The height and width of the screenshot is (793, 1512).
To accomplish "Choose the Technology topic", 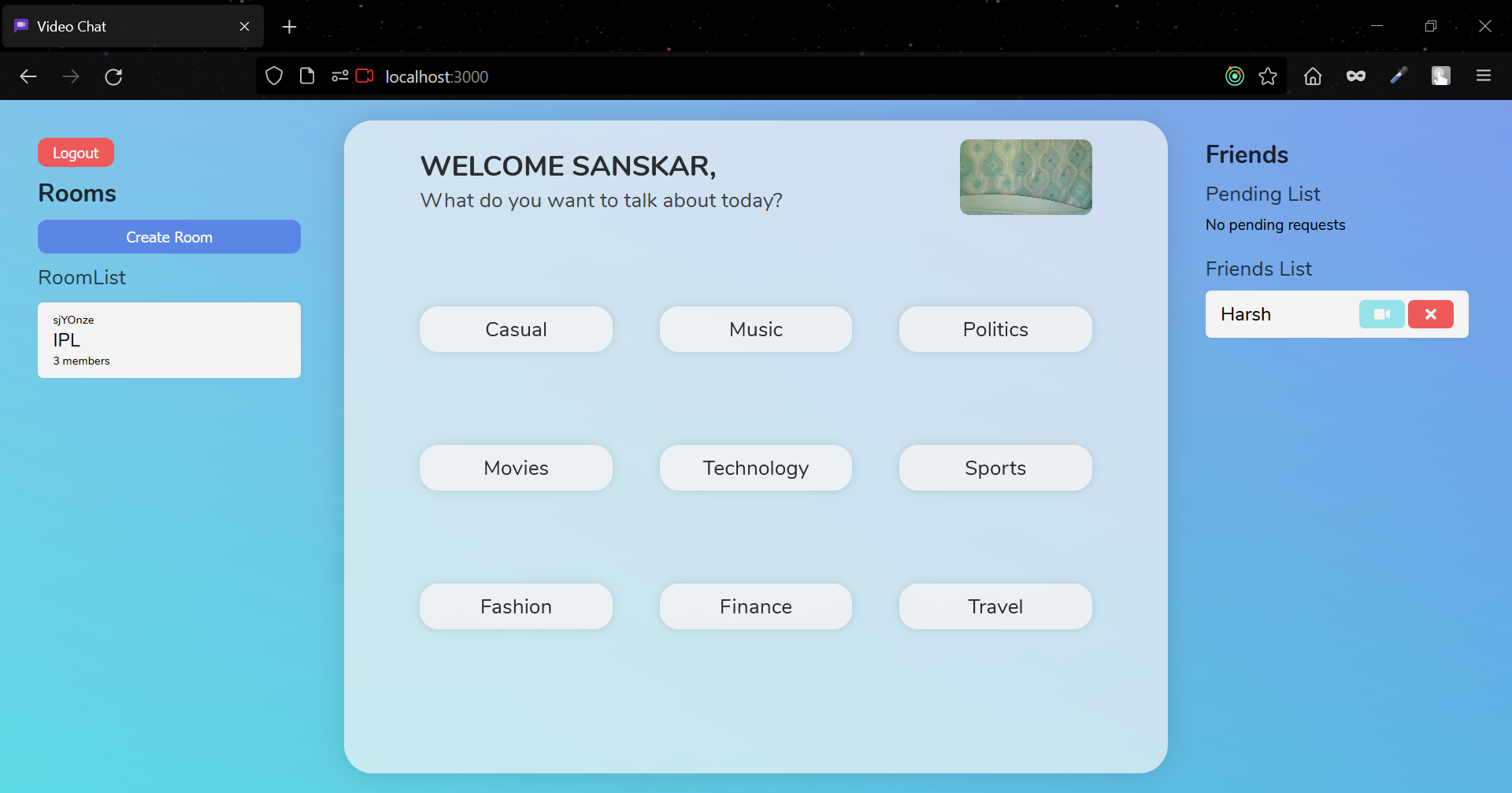I will click(x=756, y=468).
